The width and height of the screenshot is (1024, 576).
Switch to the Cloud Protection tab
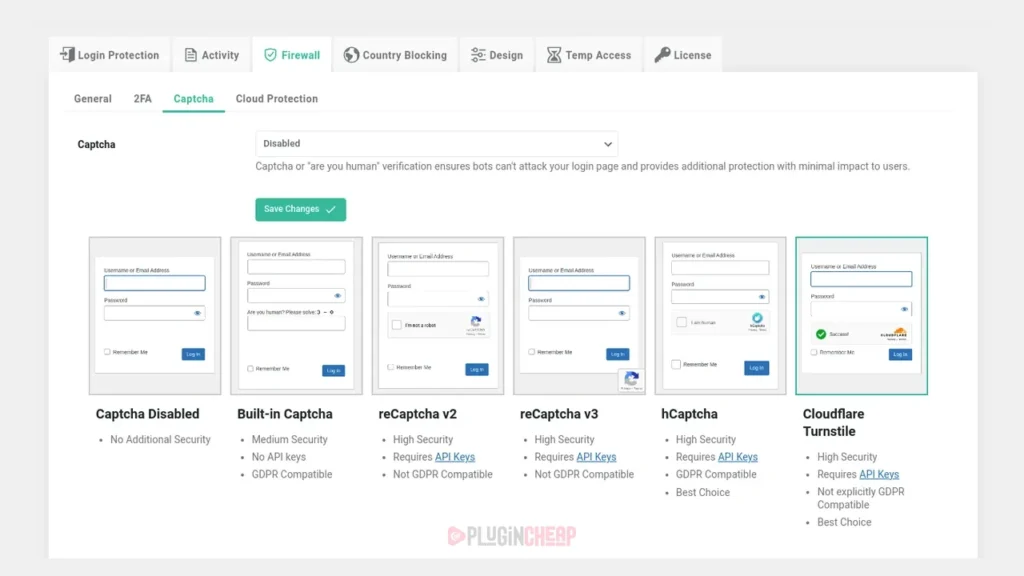pyautogui.click(x=276, y=99)
